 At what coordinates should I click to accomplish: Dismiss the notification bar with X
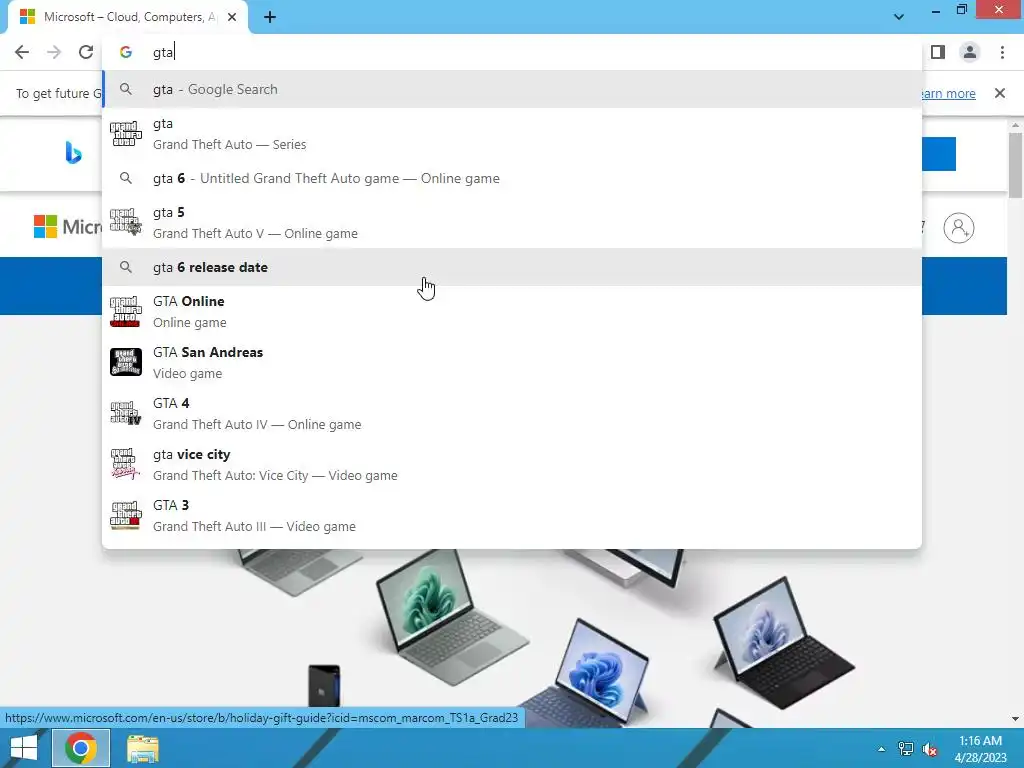tap(1000, 93)
